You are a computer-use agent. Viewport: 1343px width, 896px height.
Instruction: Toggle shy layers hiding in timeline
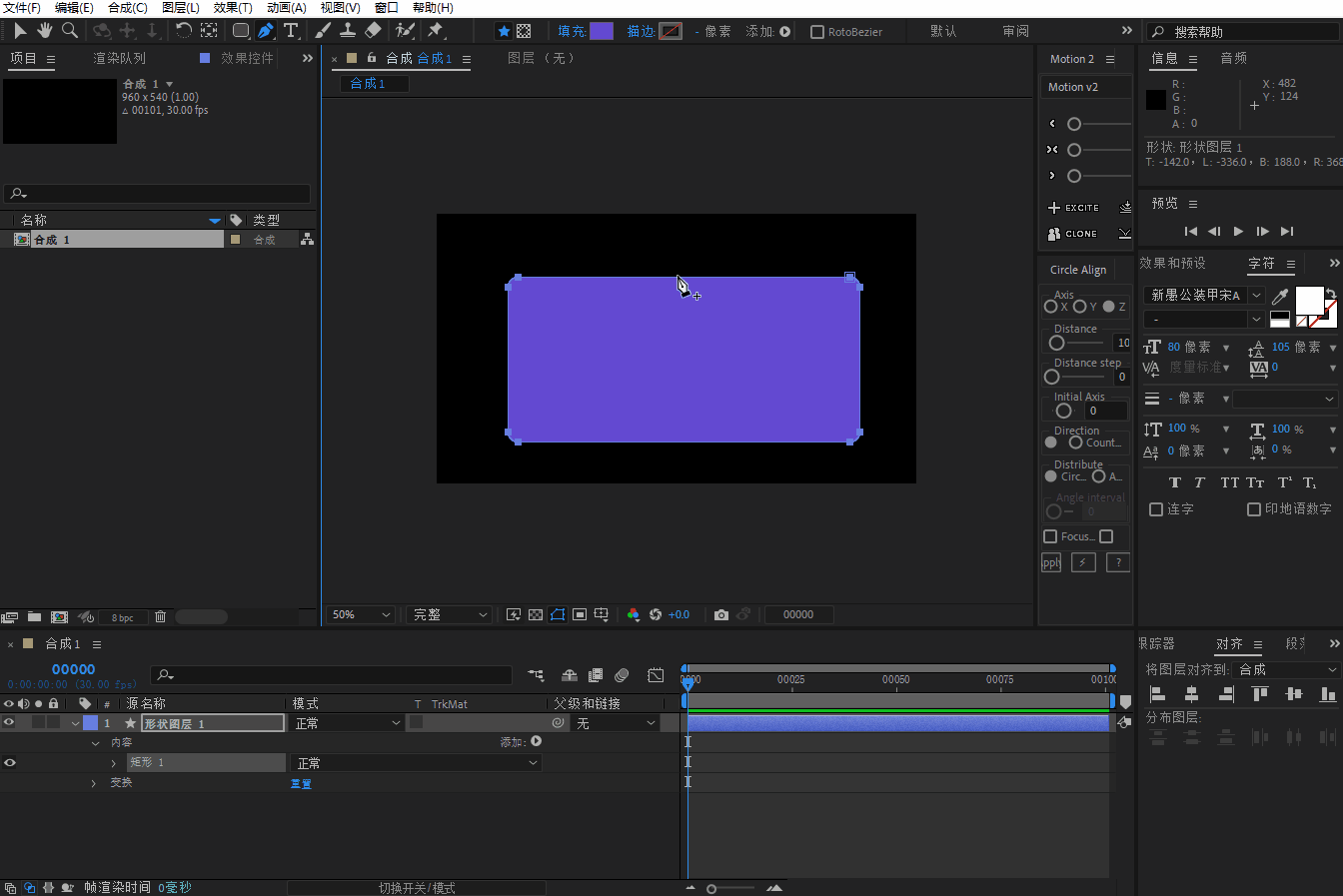tap(570, 676)
